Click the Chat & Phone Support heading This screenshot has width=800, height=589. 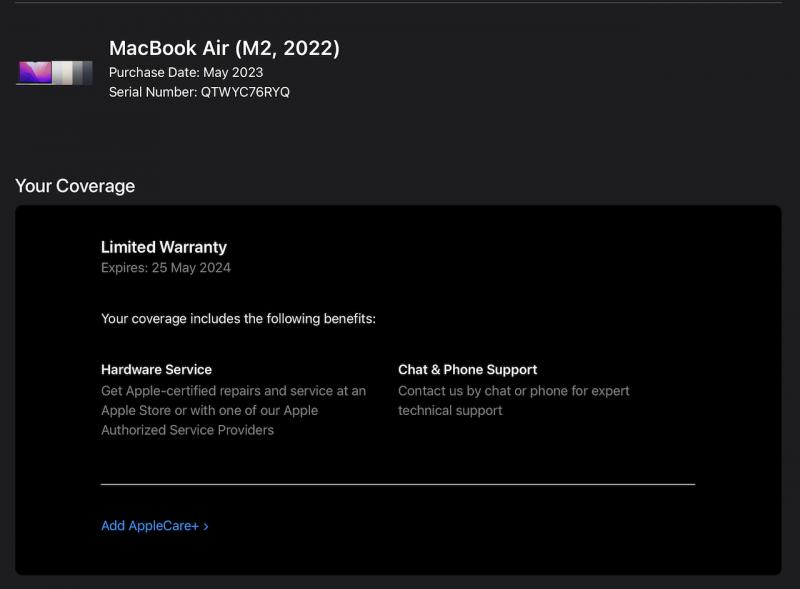click(x=467, y=370)
